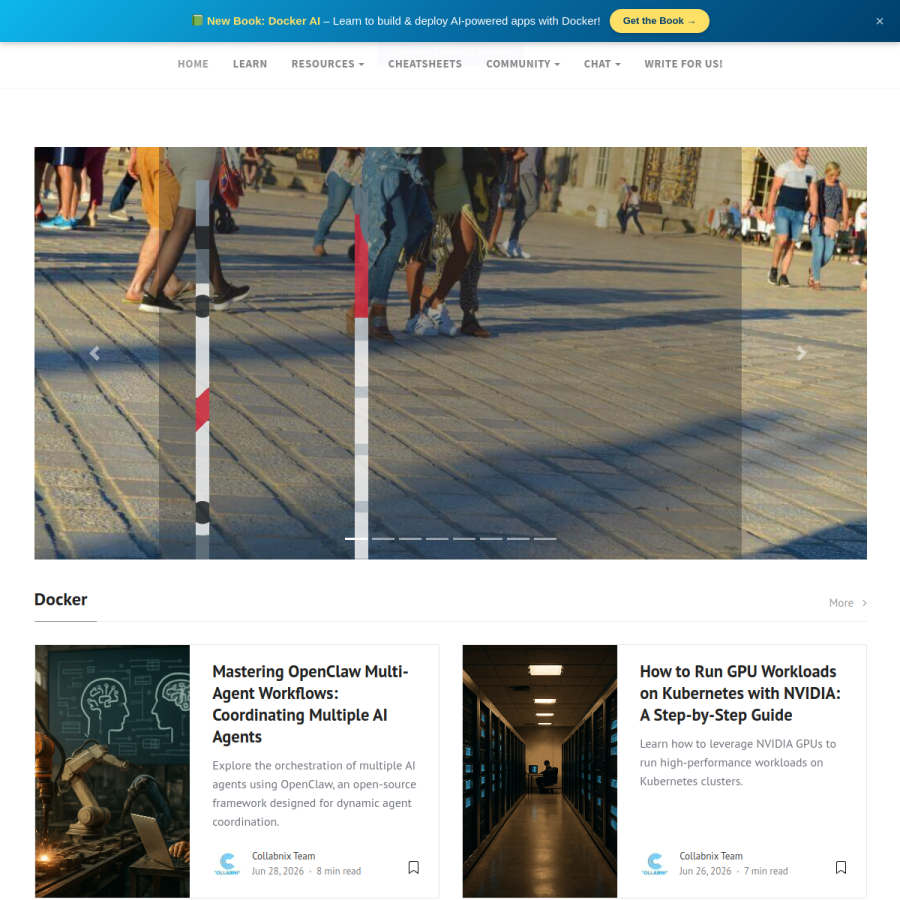Click the New Book: Docker AI text
900x900 pixels.
point(263,21)
